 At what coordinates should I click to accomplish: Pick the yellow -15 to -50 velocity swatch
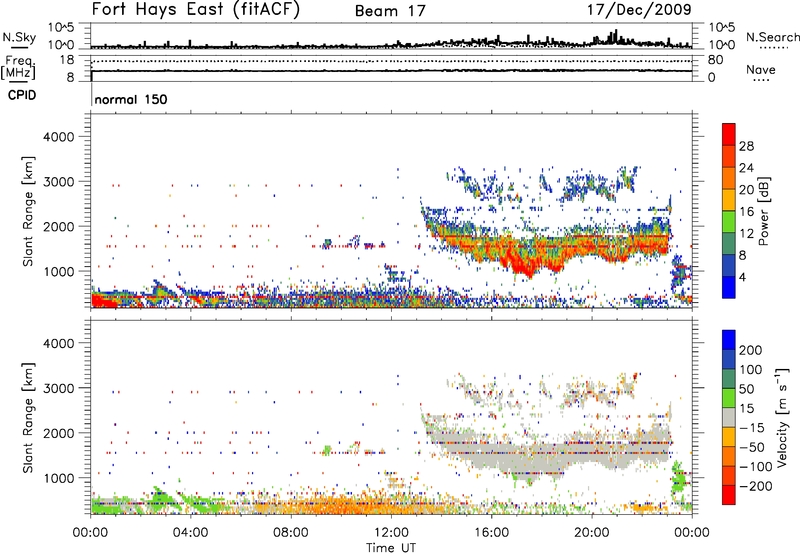click(x=729, y=437)
